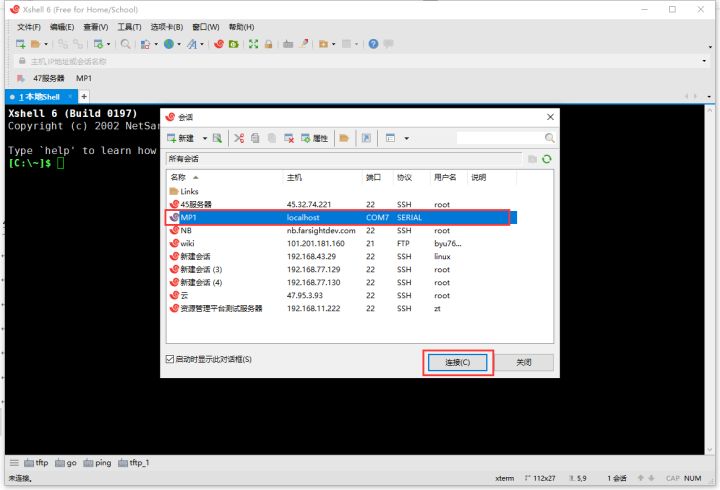Open the 帮助(H) menu
Screen dimensions: 720x490
(242, 27)
